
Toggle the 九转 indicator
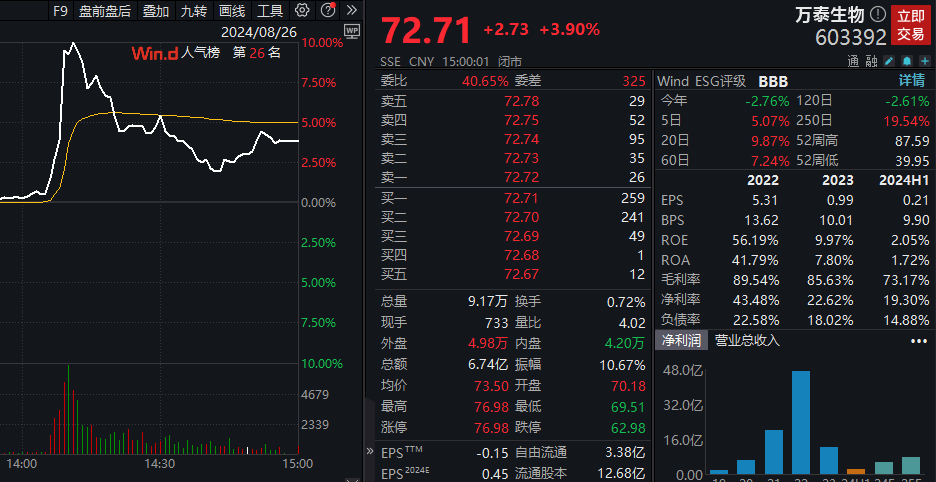point(194,10)
